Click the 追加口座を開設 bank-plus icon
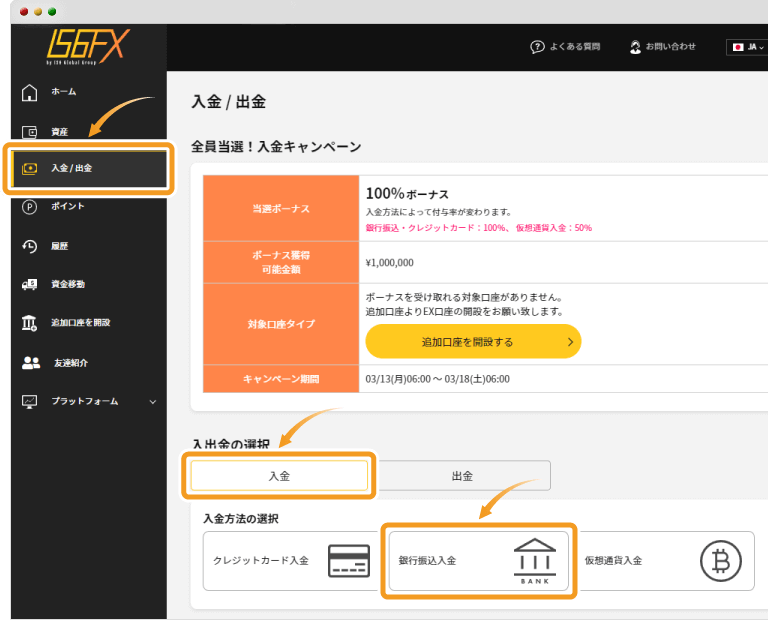 point(29,323)
